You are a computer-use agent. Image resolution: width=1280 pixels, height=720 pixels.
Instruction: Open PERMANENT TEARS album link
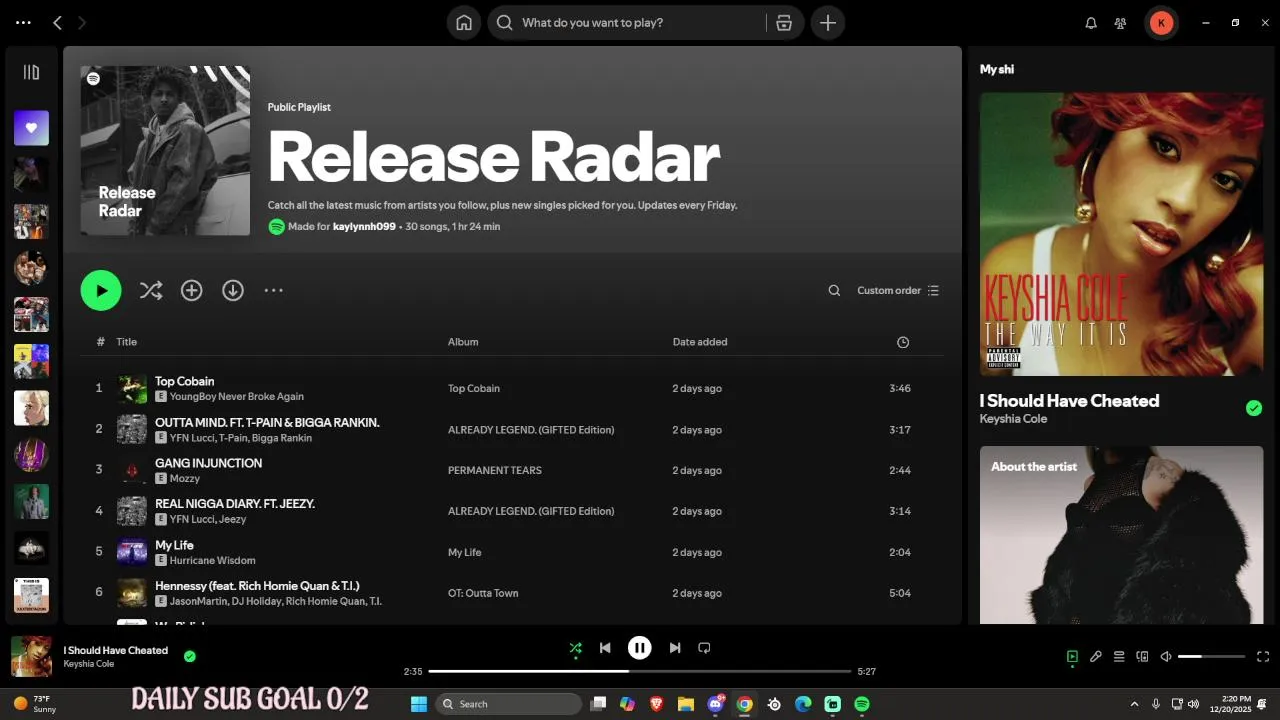tap(495, 471)
